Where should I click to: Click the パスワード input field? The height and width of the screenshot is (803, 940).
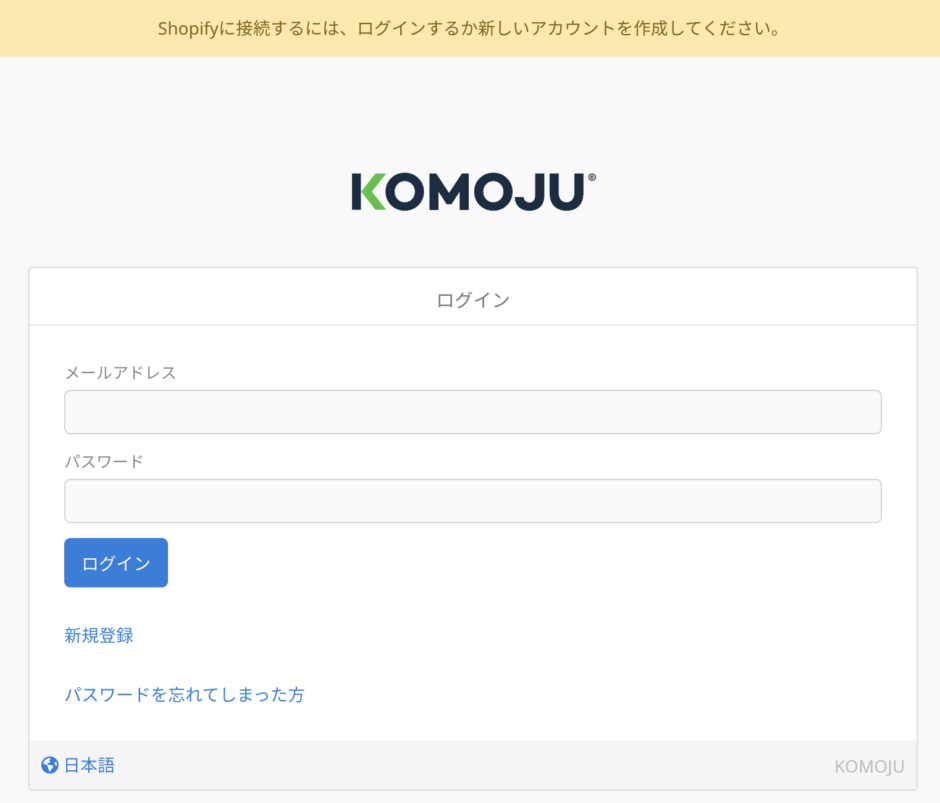click(x=472, y=500)
